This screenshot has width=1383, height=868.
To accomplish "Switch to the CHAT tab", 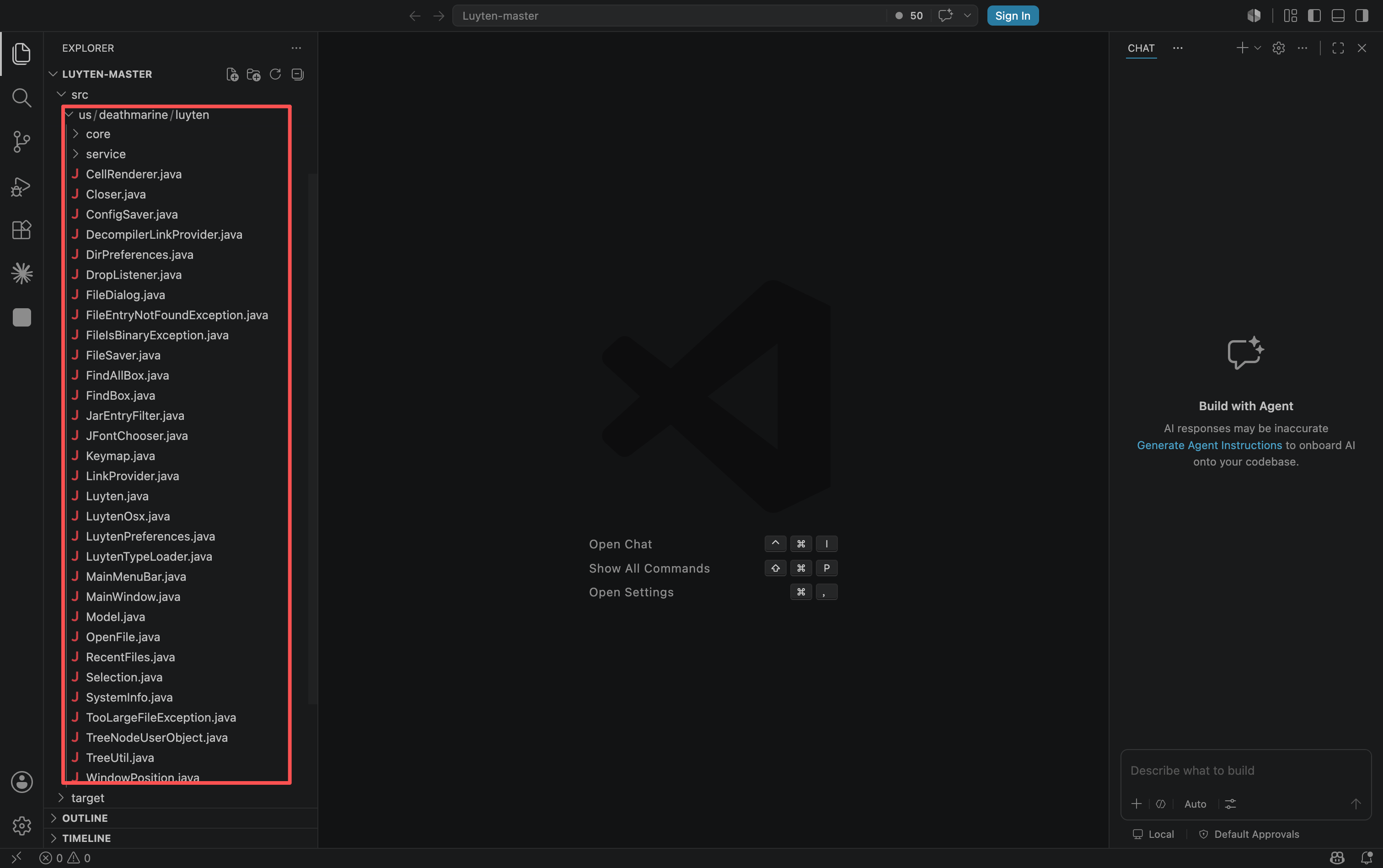I will click(1141, 48).
